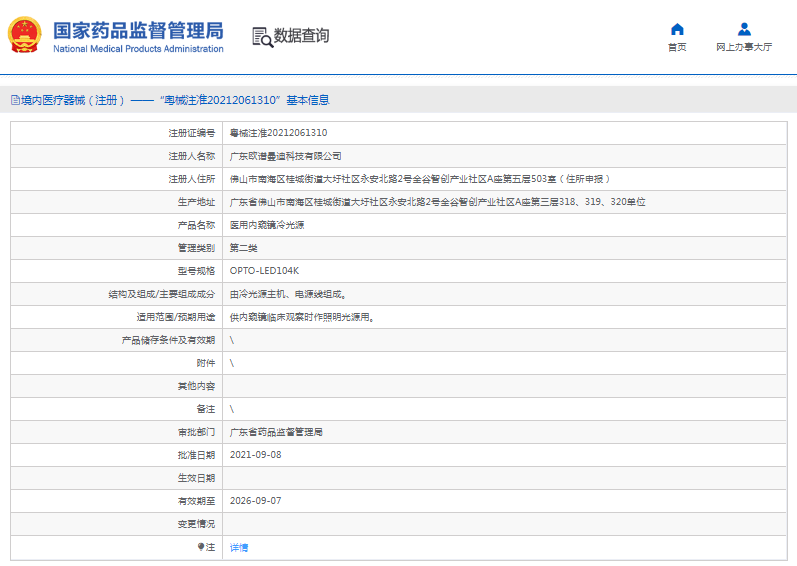
Task: Click the 有效期至 row label
Action: click(x=196, y=501)
